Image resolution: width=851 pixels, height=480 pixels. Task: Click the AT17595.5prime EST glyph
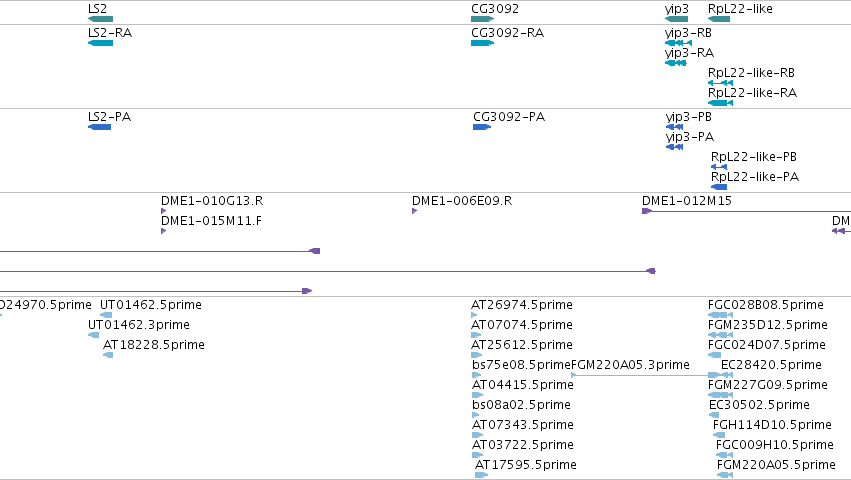coord(481,475)
